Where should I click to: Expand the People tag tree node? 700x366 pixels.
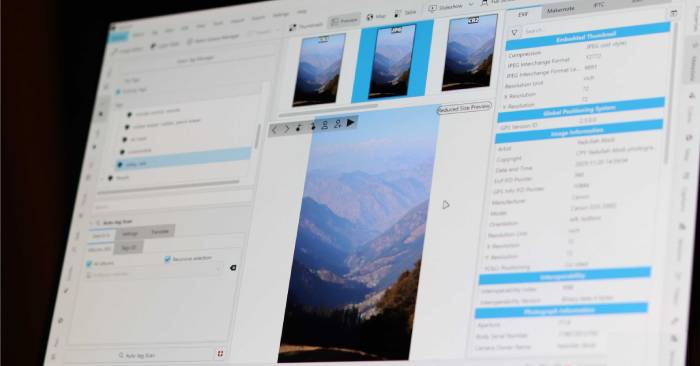click(x=103, y=179)
